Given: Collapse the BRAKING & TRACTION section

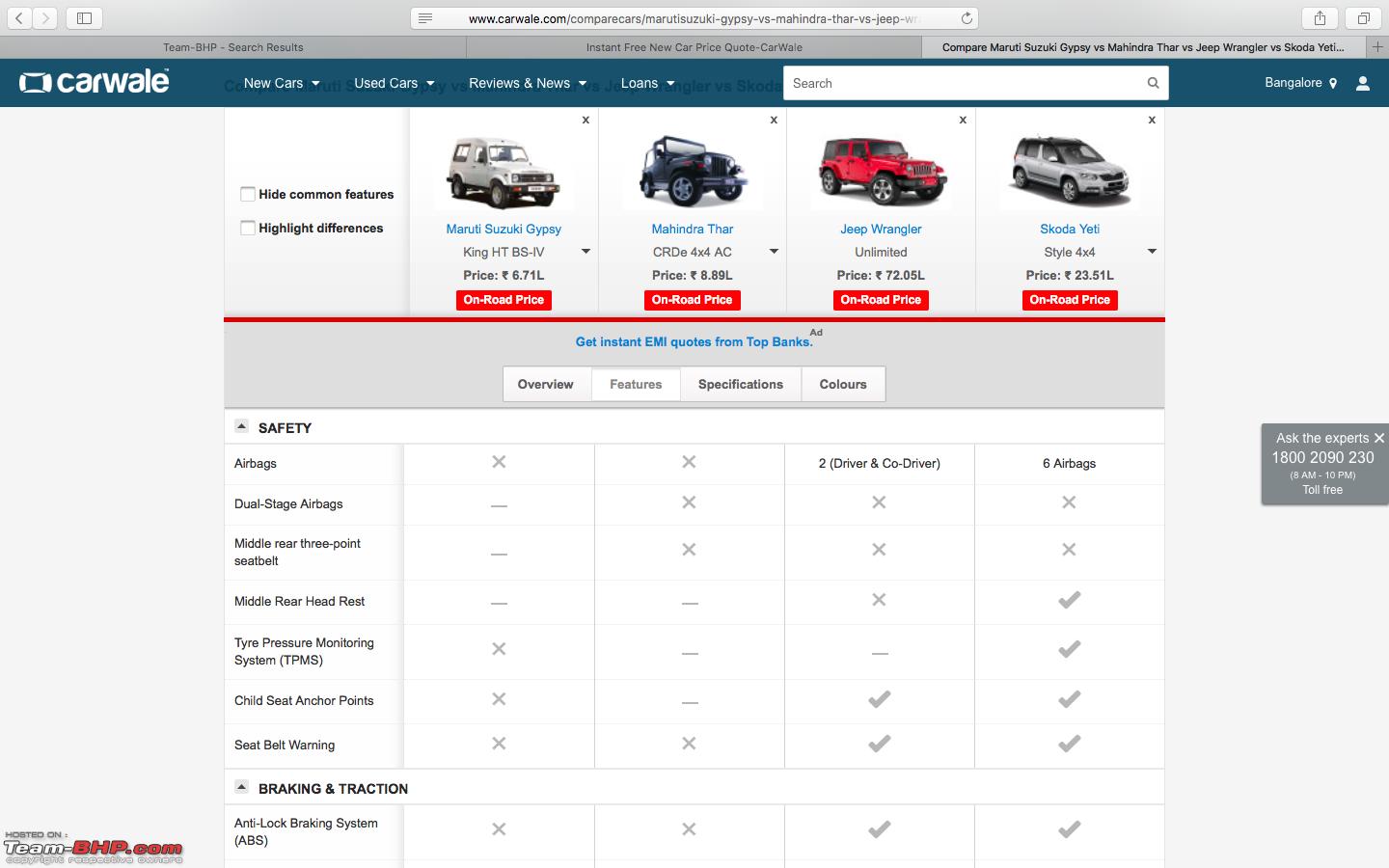Looking at the screenshot, I should [x=242, y=787].
